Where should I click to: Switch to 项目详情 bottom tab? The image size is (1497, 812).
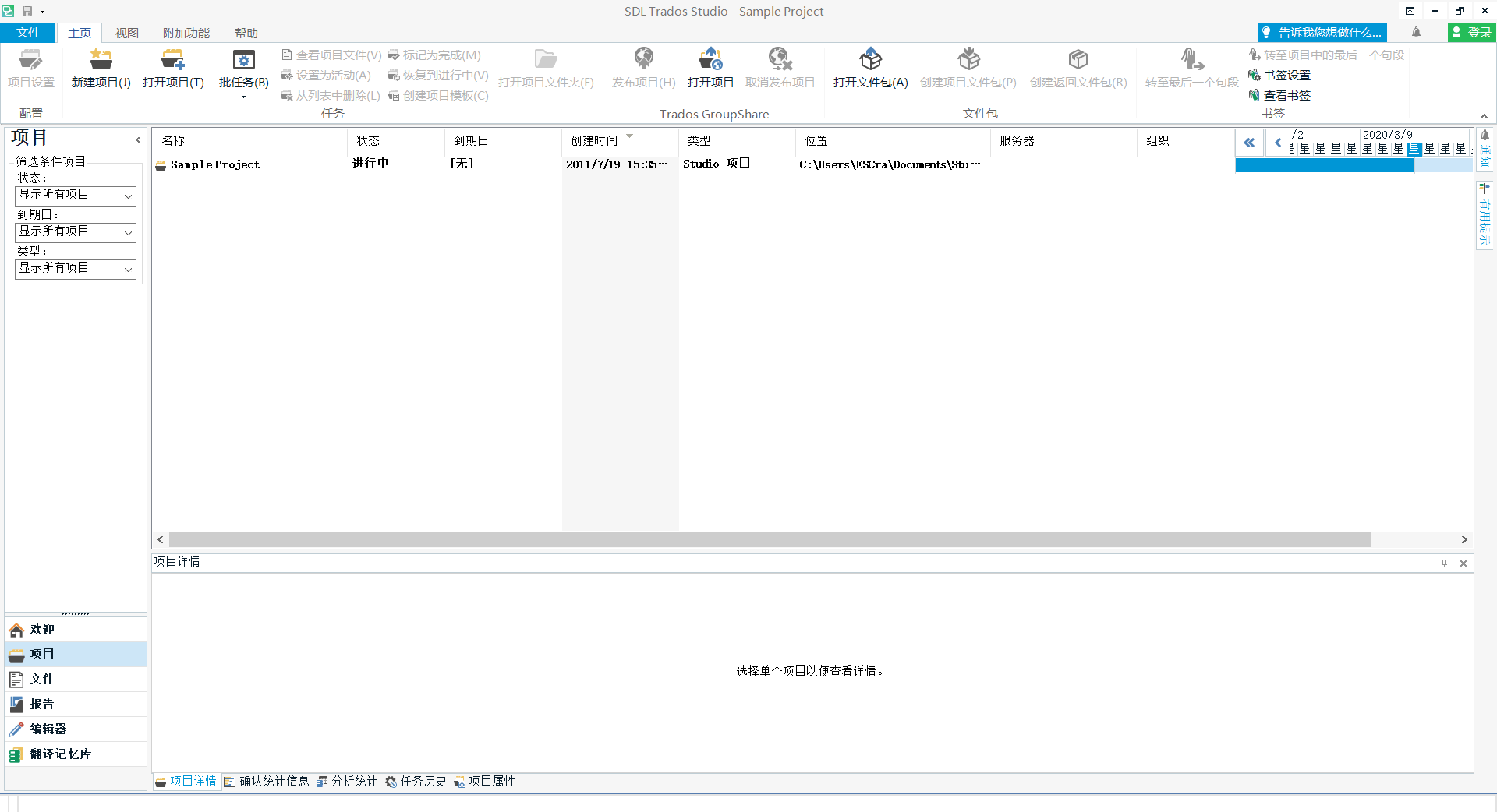click(x=186, y=782)
